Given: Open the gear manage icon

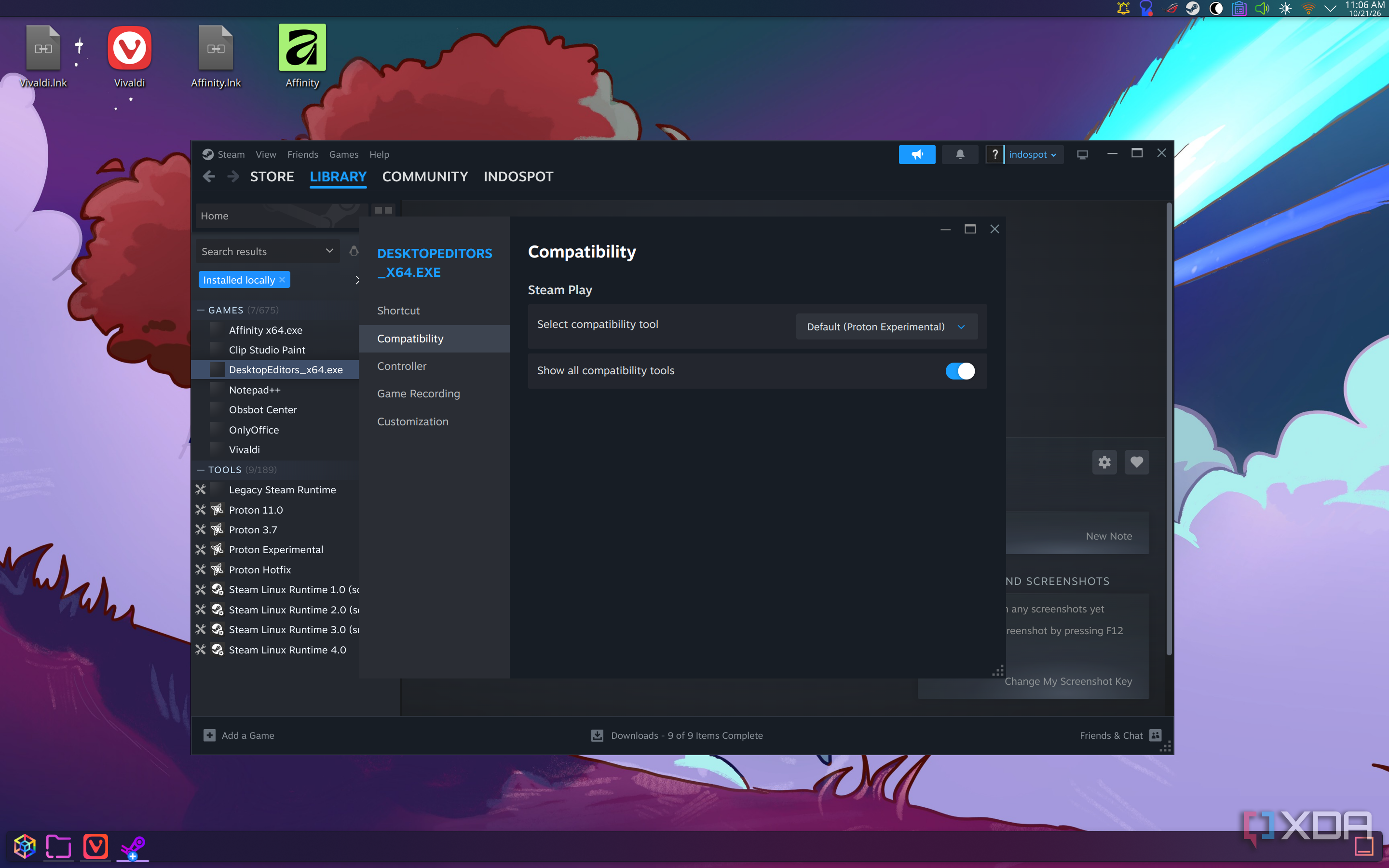Looking at the screenshot, I should click(x=1104, y=462).
